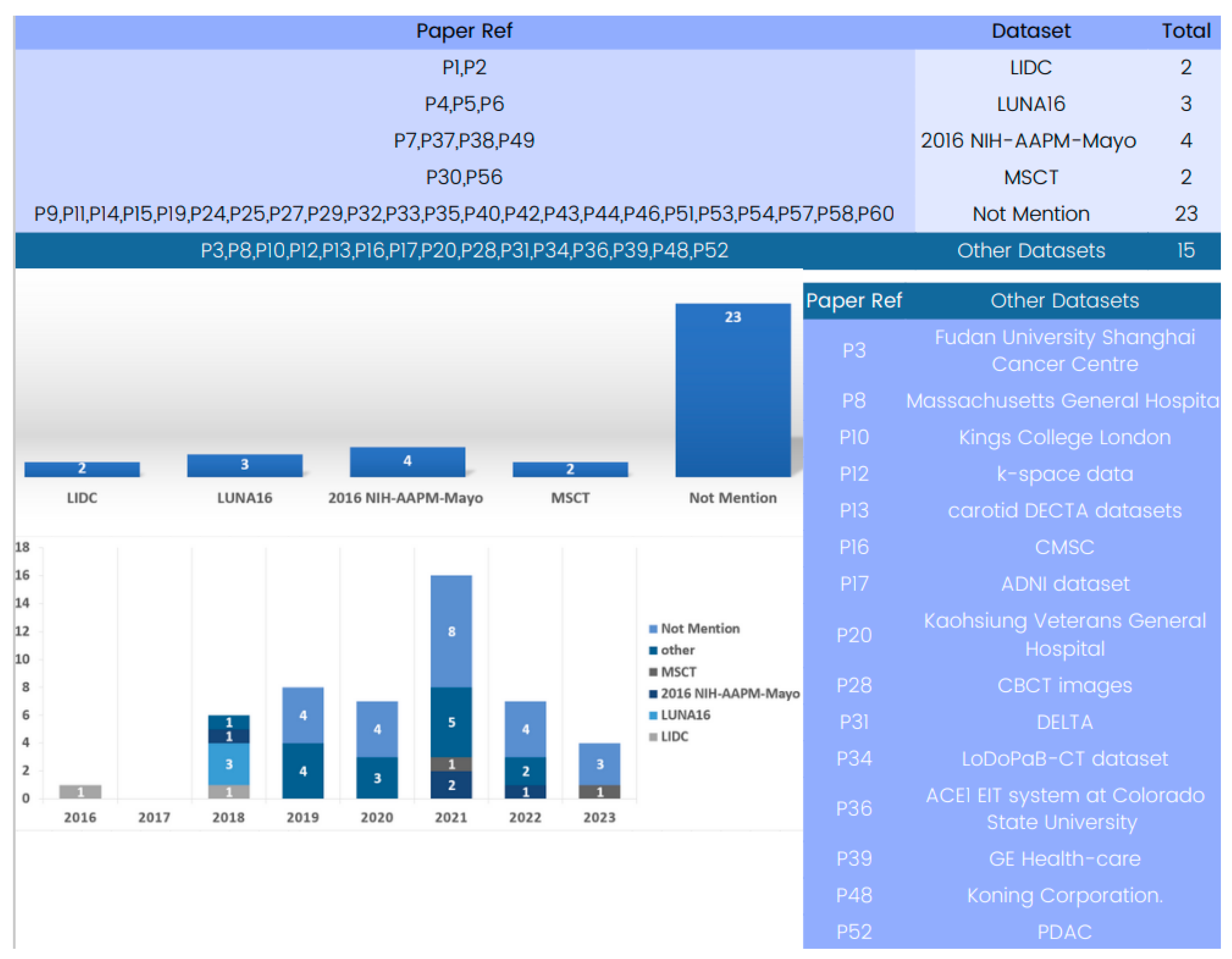The height and width of the screenshot is (959, 1232).
Task: Select the 2016 LIDC bar segment
Action: click(80, 792)
